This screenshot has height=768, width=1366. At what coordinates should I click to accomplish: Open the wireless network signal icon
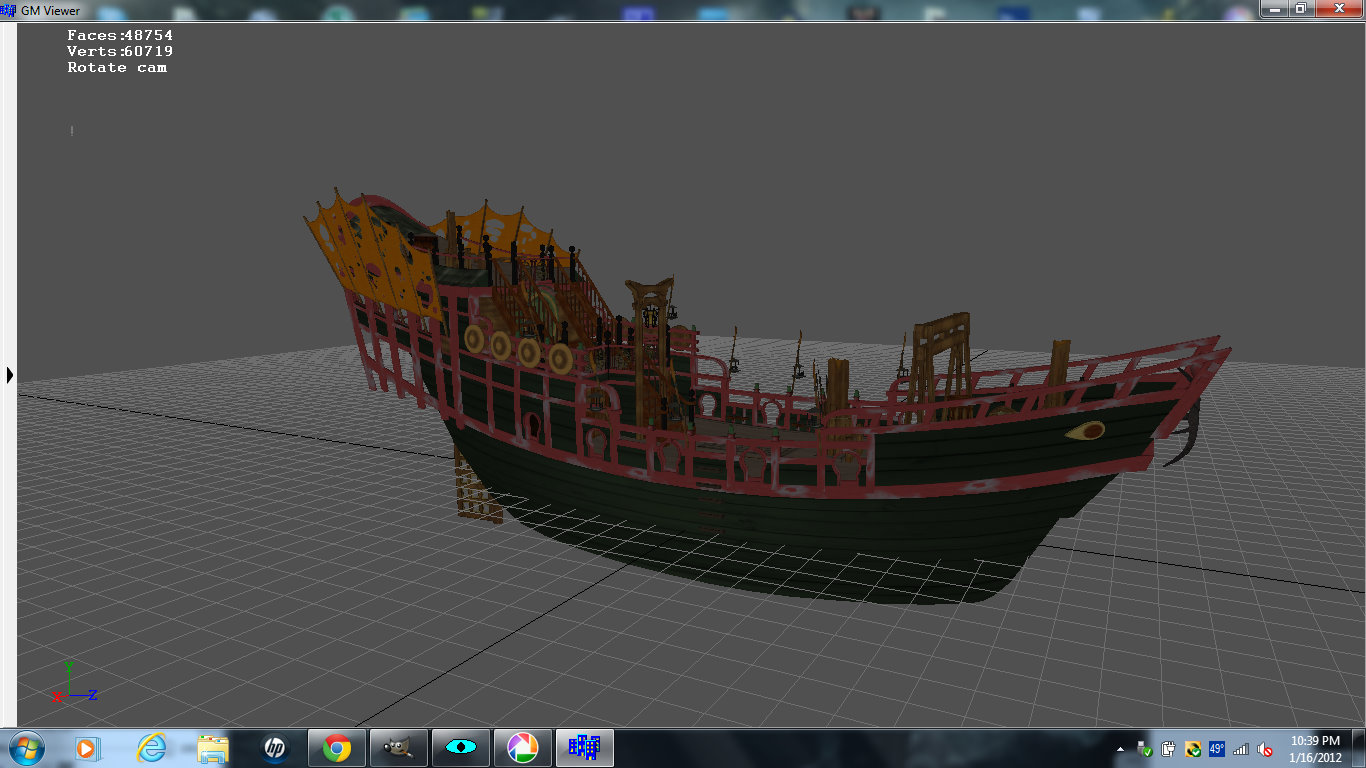1241,748
